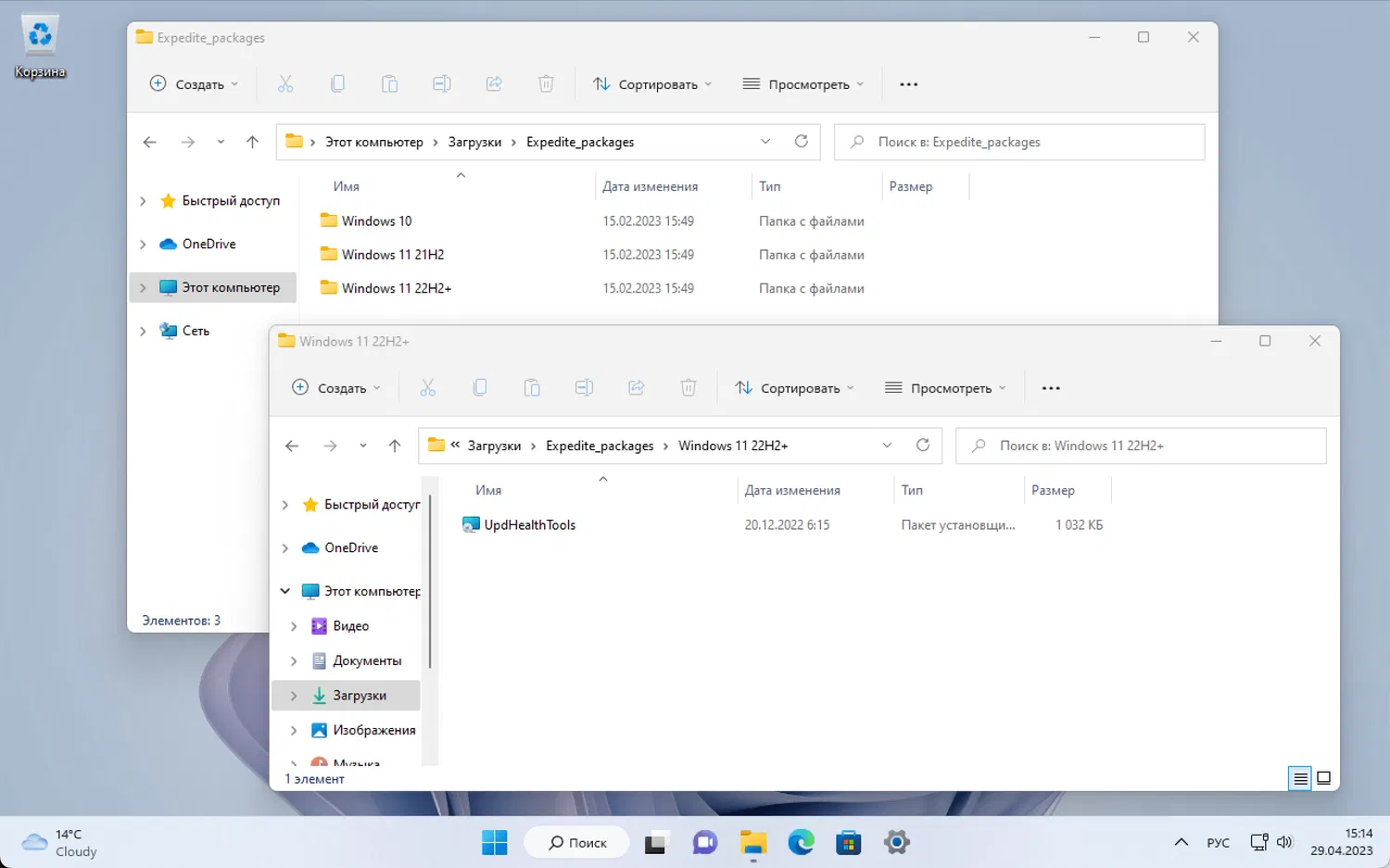Open Microsoft Edge from the taskbar

(801, 843)
